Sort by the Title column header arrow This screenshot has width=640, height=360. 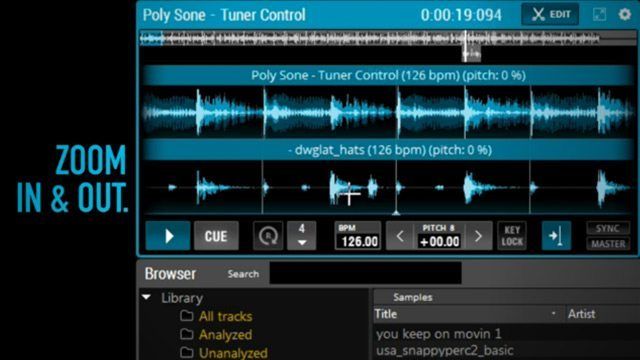coord(553,313)
